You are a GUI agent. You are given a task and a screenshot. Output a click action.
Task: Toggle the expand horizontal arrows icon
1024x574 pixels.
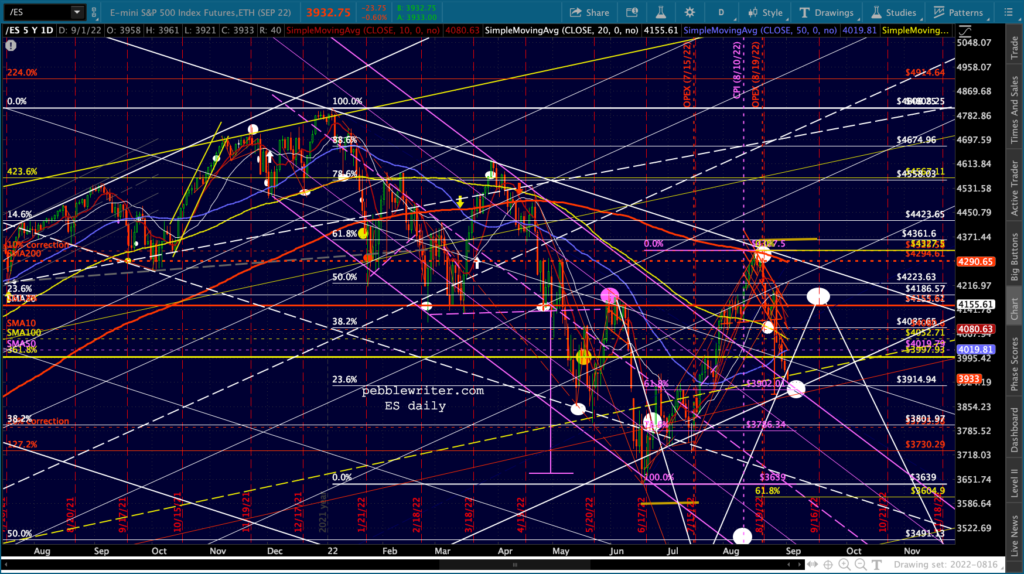tap(812, 565)
